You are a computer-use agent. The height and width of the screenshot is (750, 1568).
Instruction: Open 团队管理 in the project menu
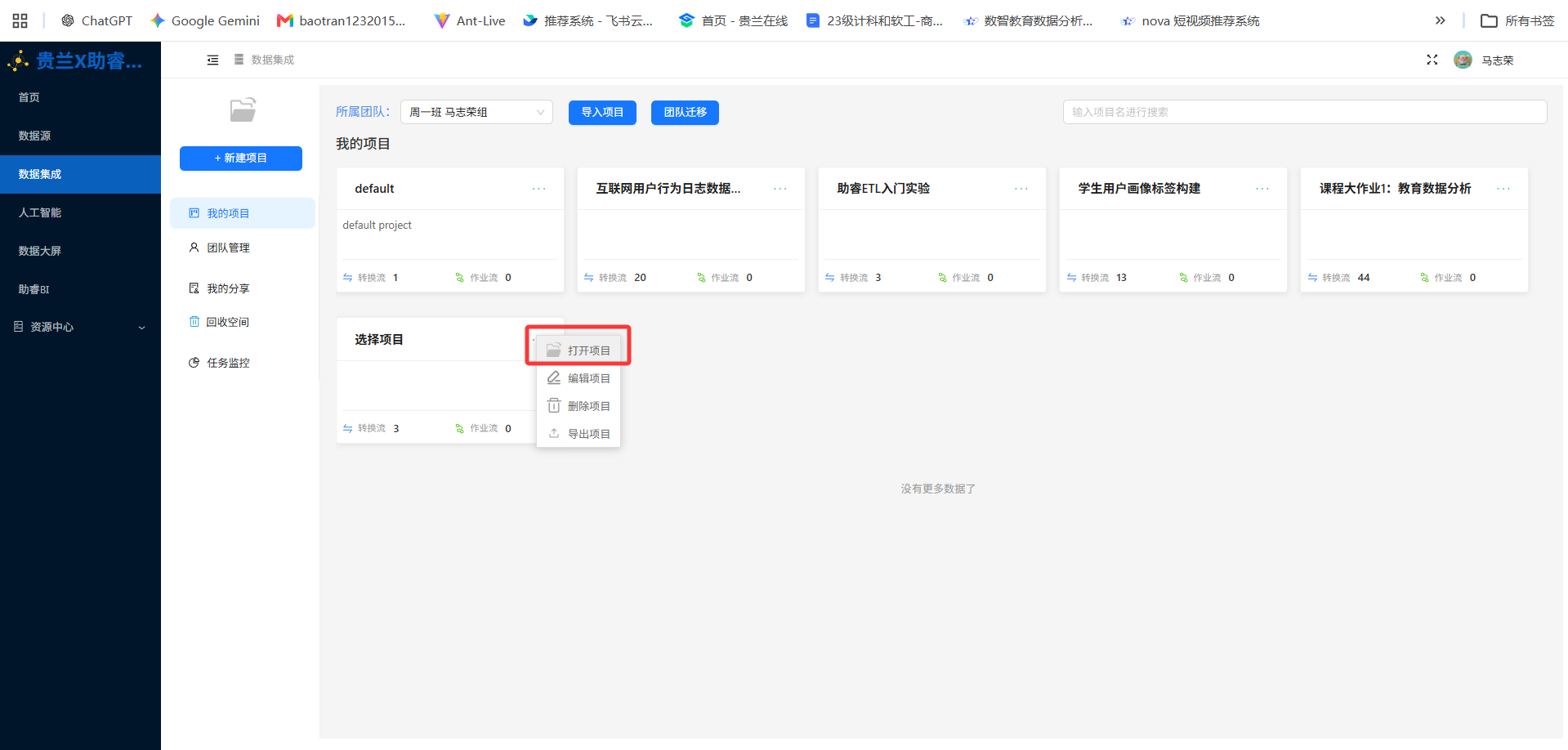coord(242,248)
